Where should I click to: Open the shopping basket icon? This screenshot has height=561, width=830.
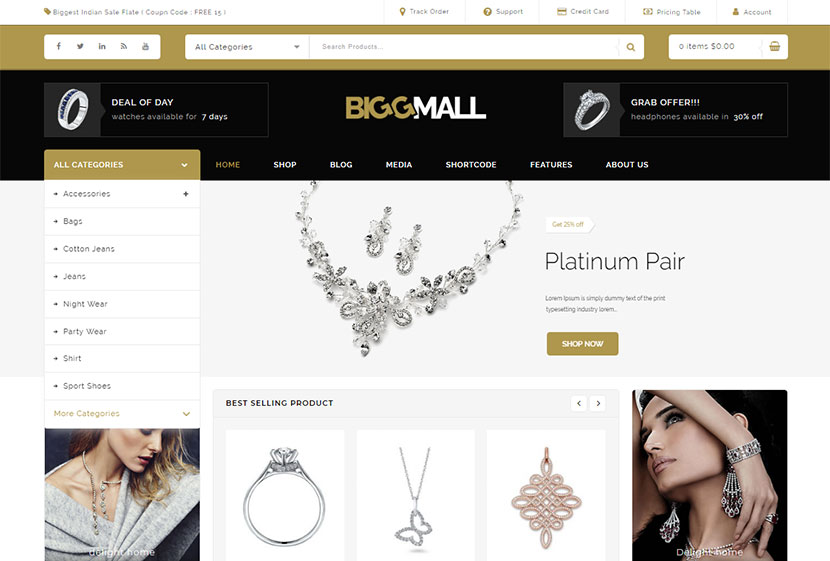[x=774, y=47]
